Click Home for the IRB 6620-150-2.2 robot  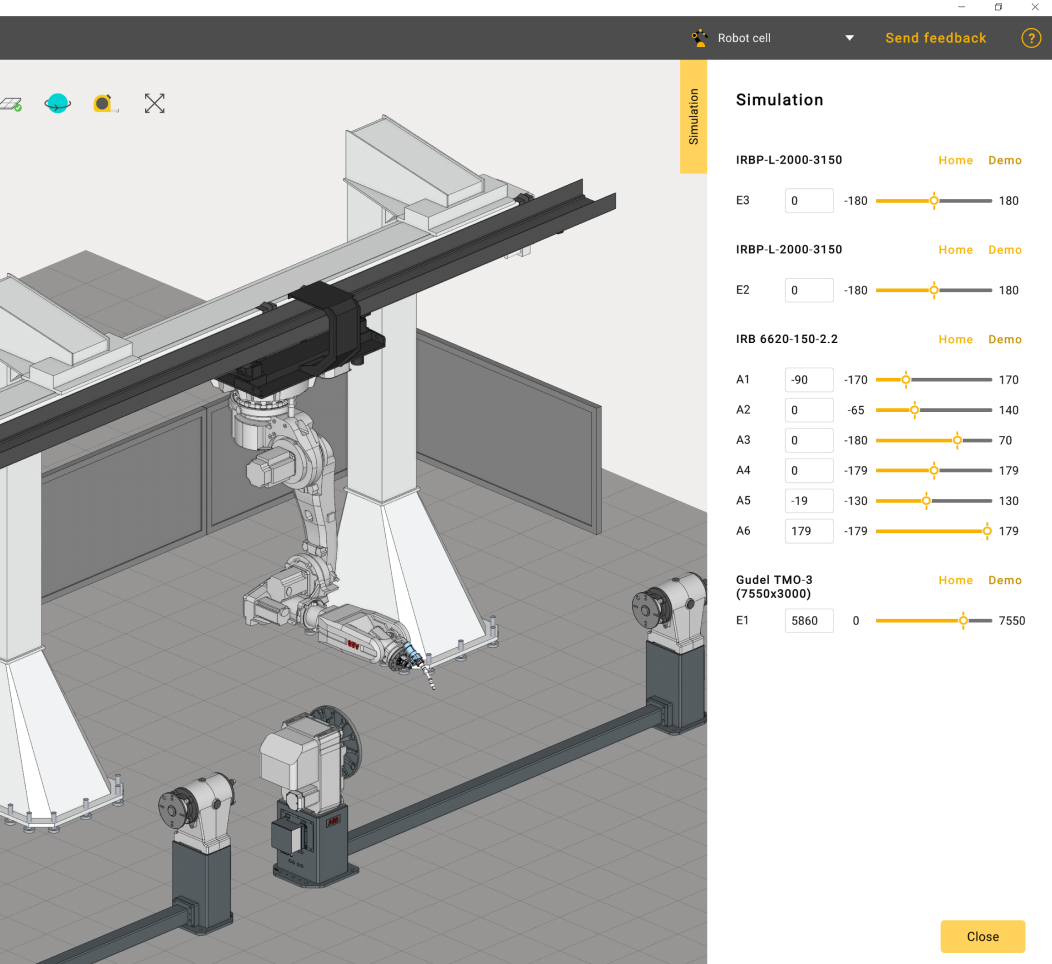click(955, 340)
